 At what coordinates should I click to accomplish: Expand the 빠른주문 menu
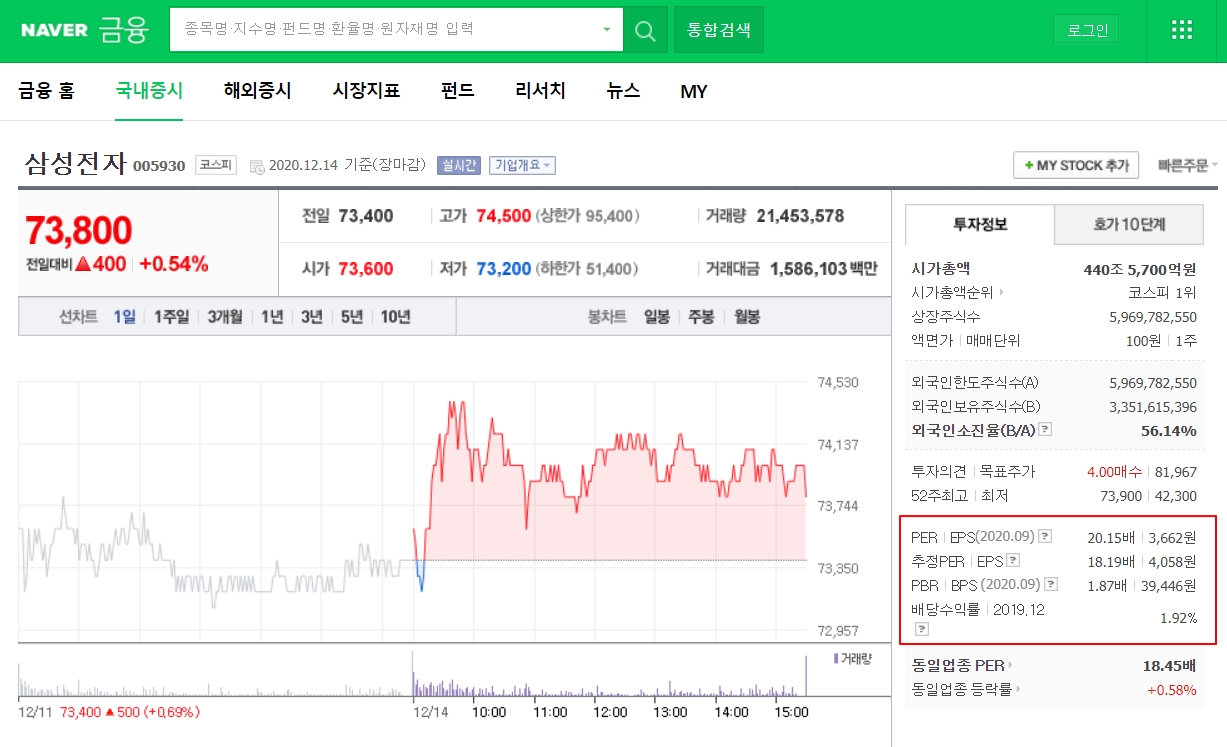(x=1187, y=165)
